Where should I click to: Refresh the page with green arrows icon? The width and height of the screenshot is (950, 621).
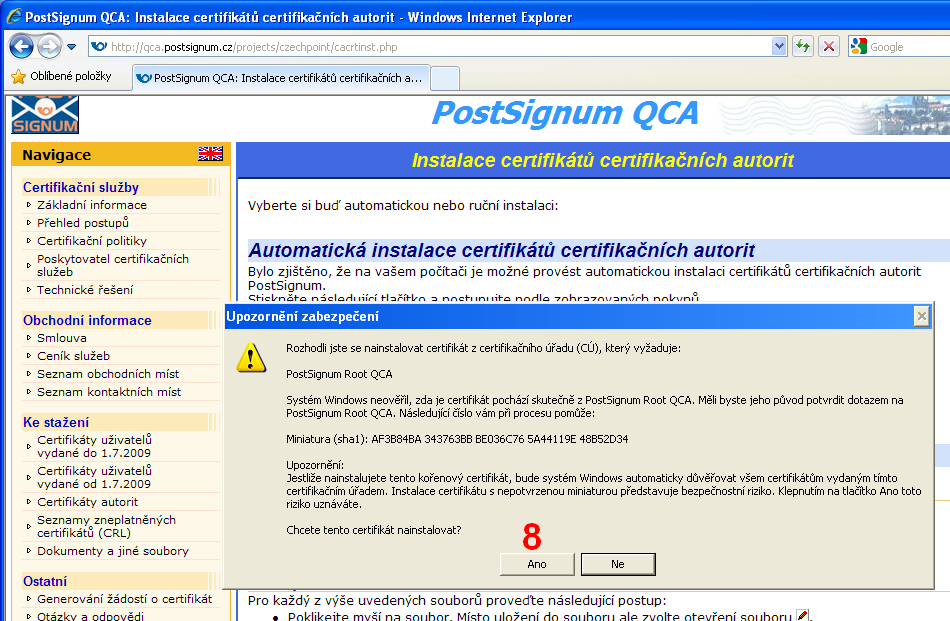(803, 46)
